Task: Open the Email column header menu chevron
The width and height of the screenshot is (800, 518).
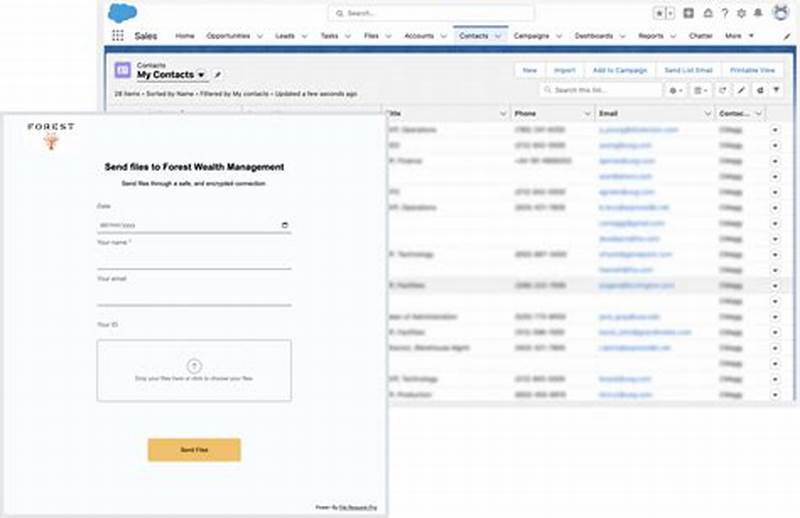Action: point(708,114)
